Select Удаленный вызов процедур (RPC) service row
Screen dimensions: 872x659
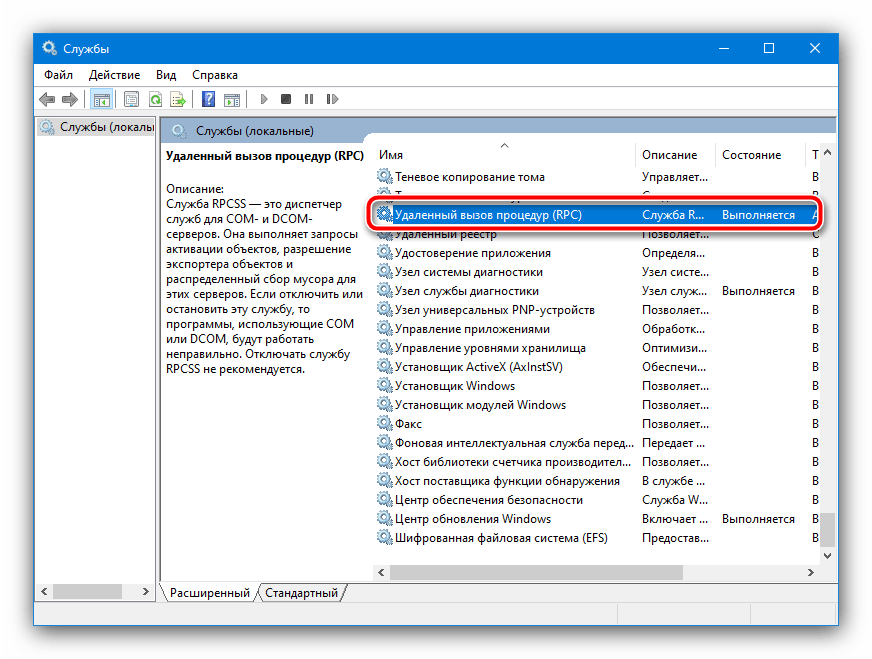point(596,215)
